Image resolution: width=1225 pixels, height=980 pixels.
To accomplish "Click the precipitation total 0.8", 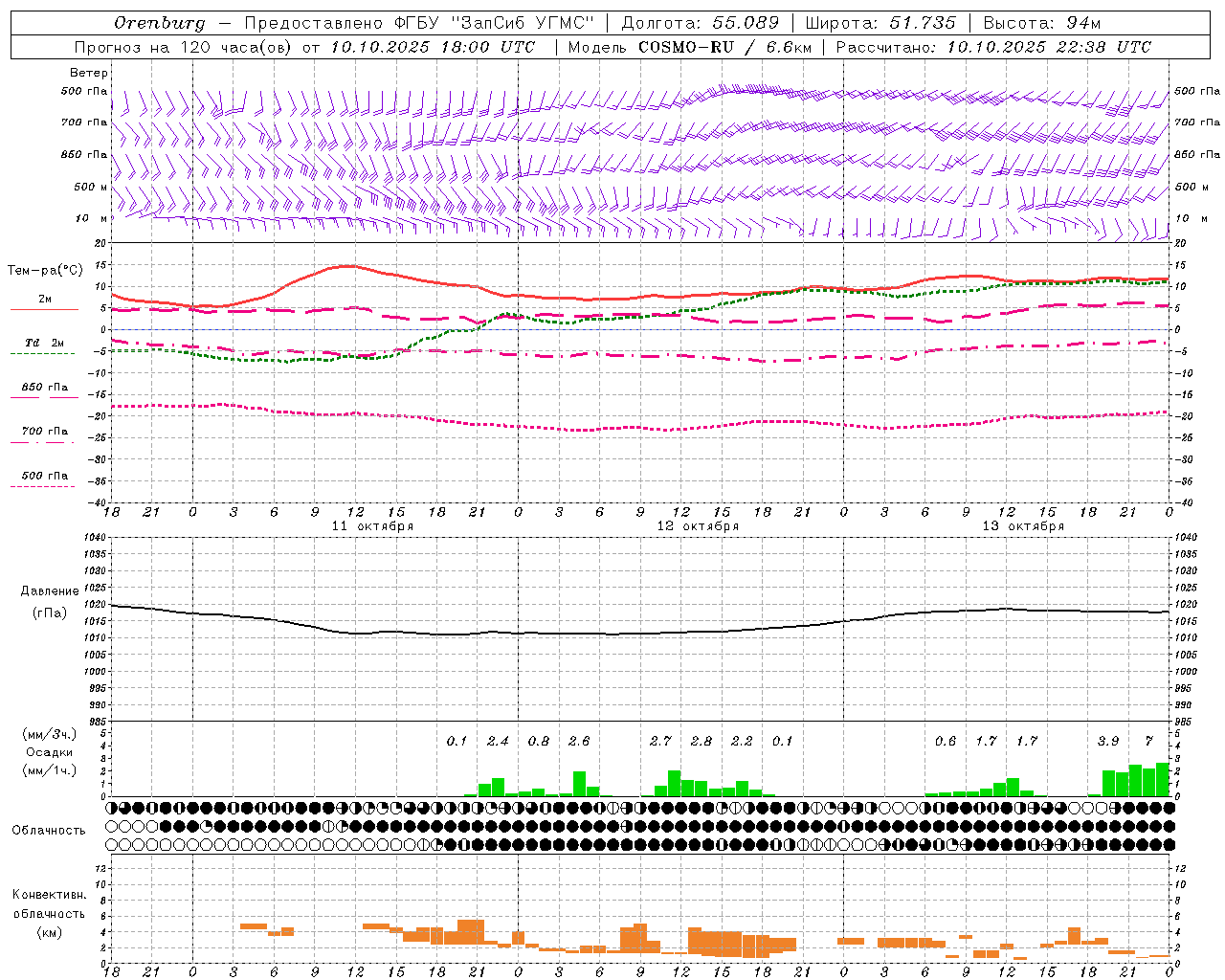I will [539, 741].
